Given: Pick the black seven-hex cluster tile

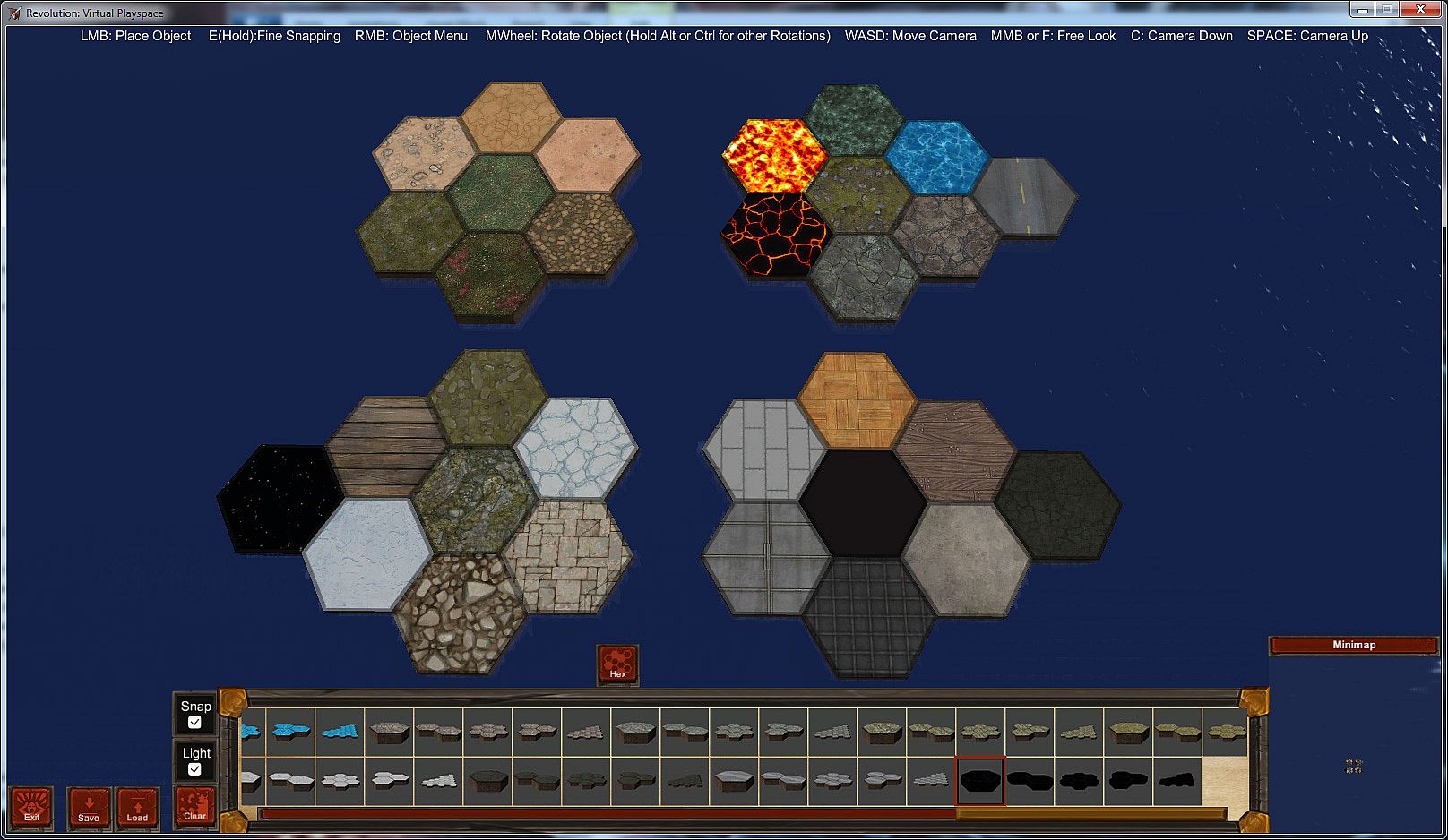Looking at the screenshot, I should [x=1079, y=781].
